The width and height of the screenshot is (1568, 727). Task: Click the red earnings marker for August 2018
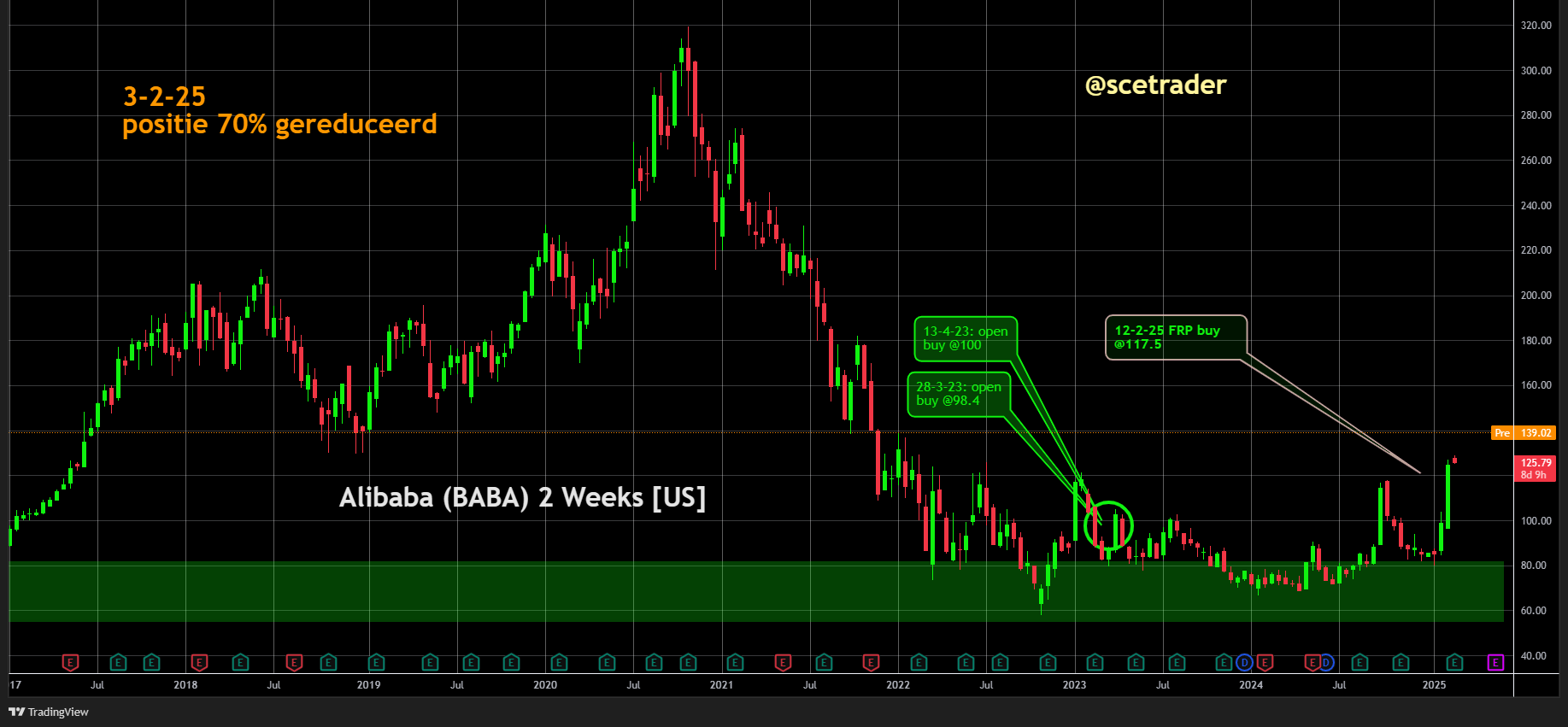click(x=295, y=662)
